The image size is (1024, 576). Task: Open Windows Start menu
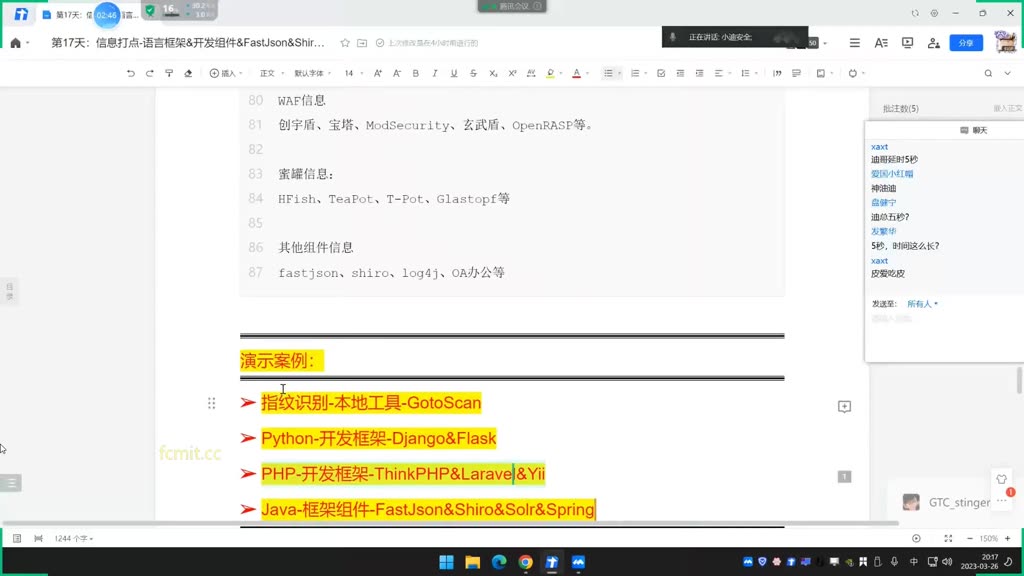[x=447, y=562]
